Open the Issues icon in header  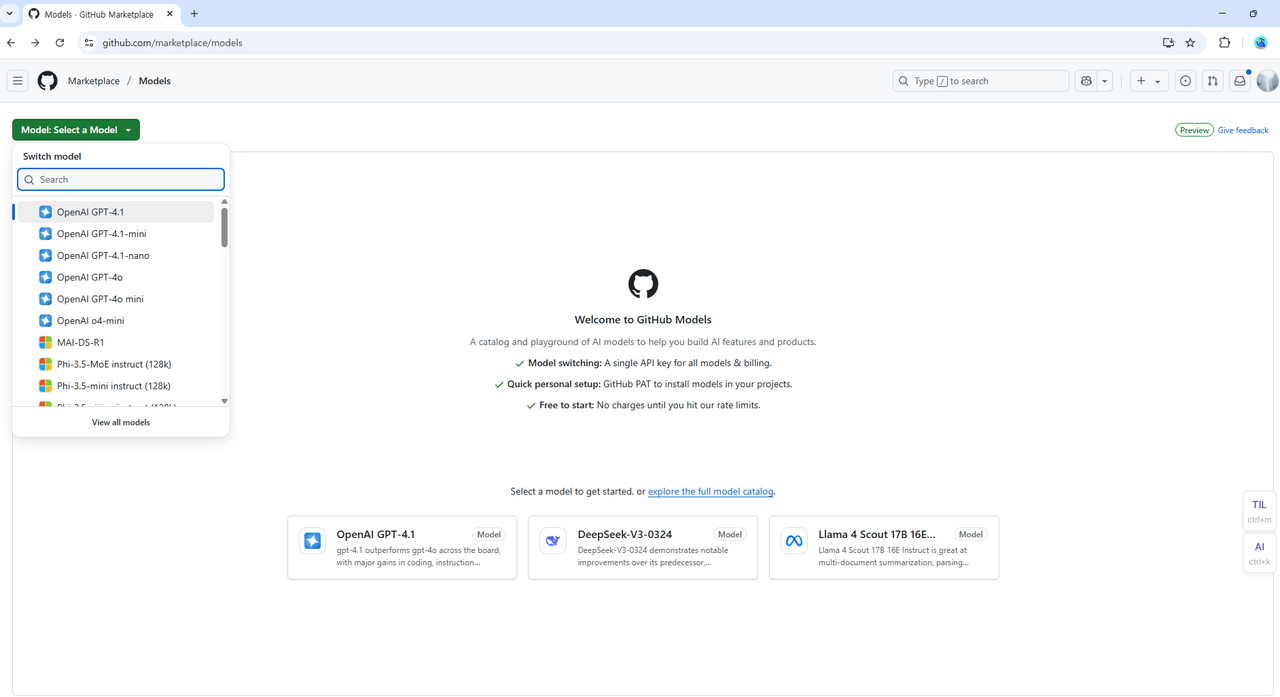tap(1185, 80)
